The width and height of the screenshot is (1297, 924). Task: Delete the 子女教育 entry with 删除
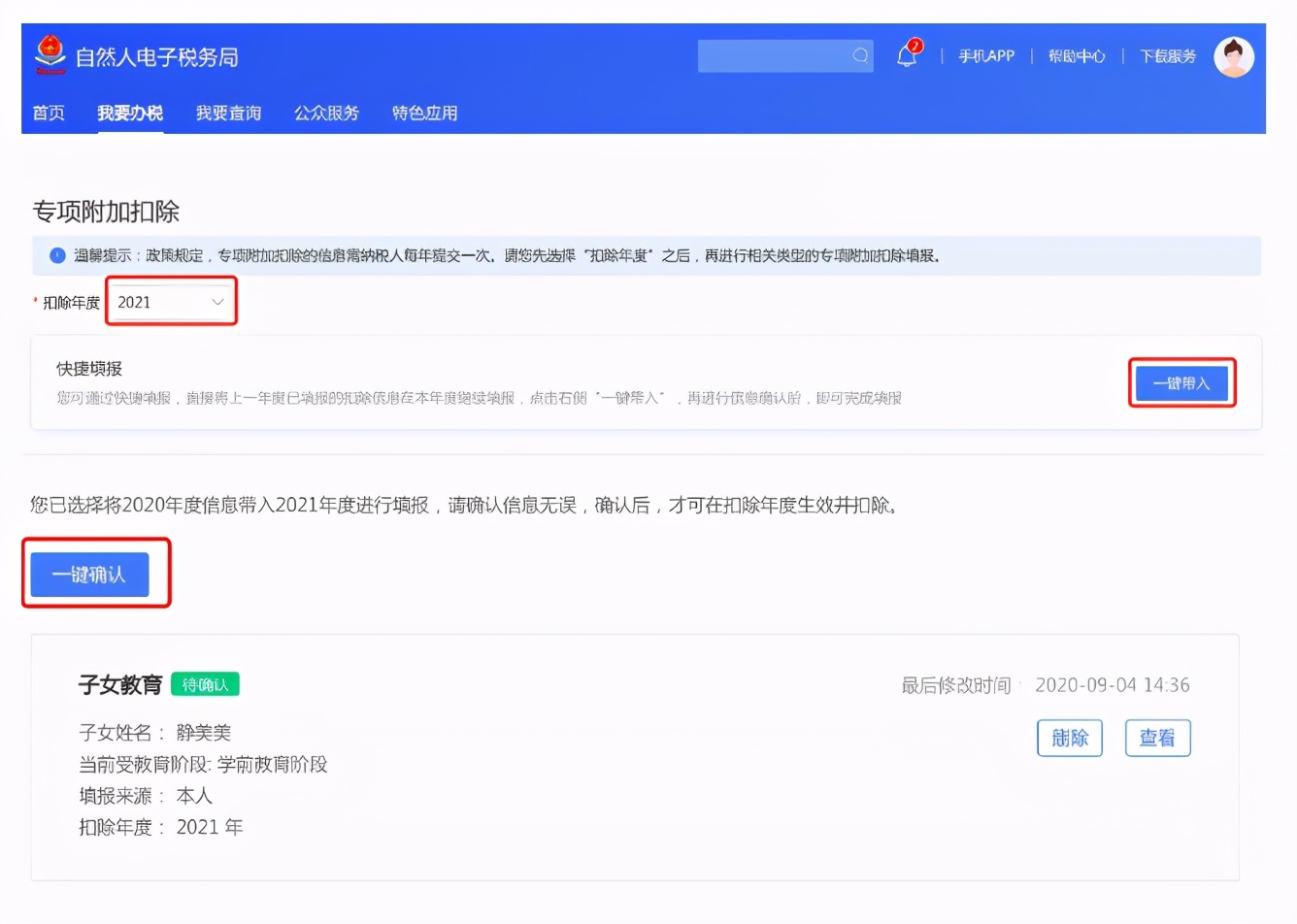pos(1069,738)
